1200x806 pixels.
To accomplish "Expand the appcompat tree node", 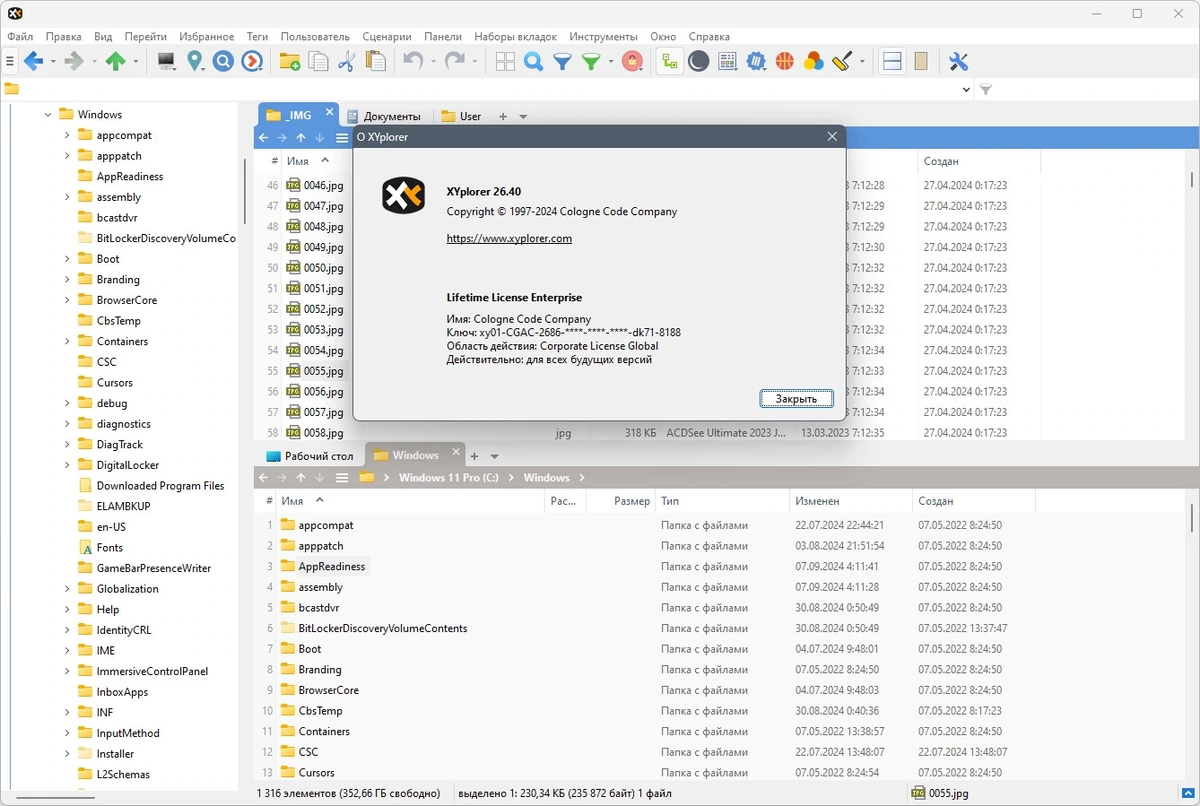I will click(x=67, y=135).
